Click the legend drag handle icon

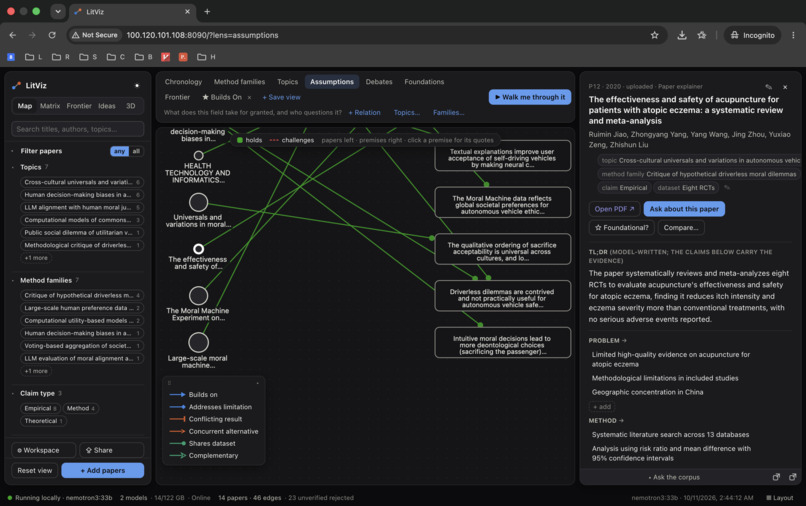(x=169, y=383)
